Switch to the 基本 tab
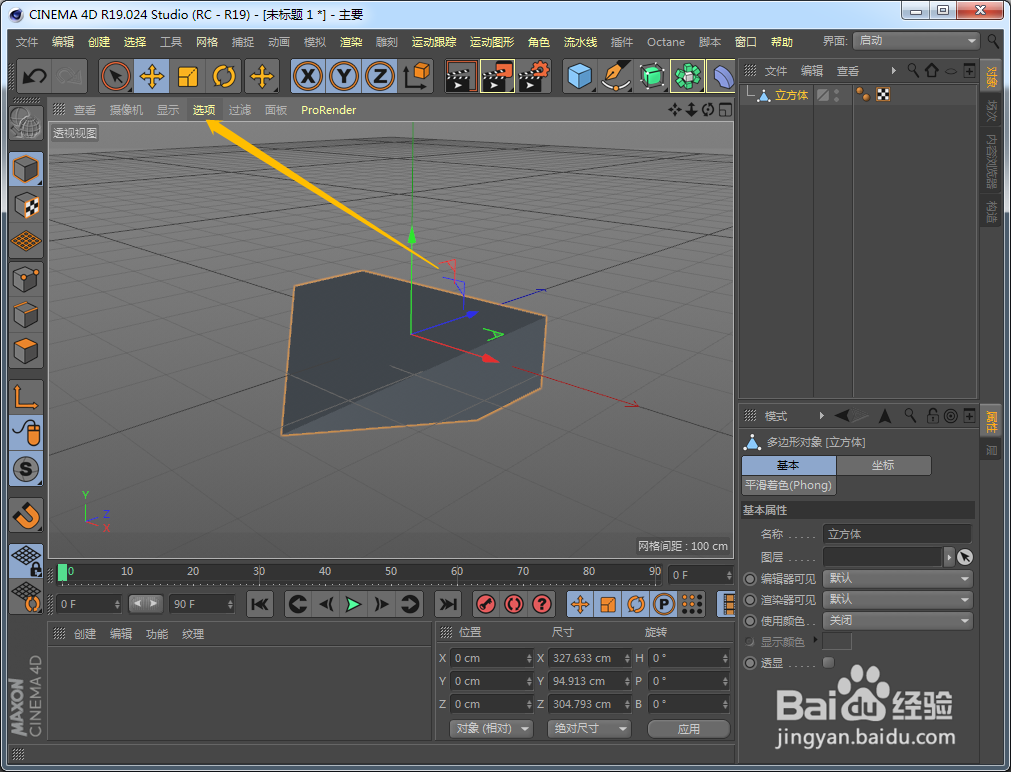 tap(789, 465)
